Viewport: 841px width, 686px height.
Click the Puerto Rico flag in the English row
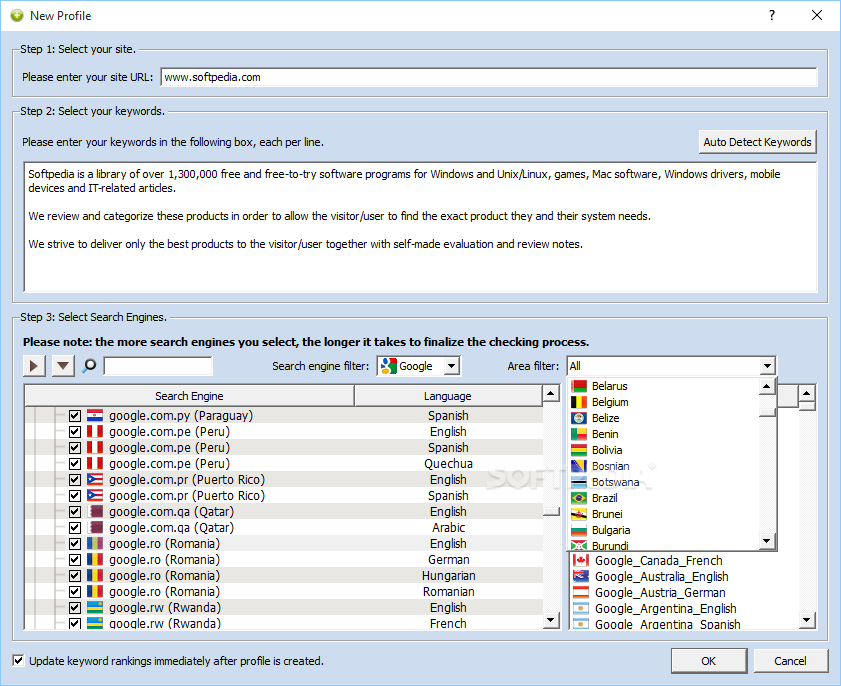point(95,480)
